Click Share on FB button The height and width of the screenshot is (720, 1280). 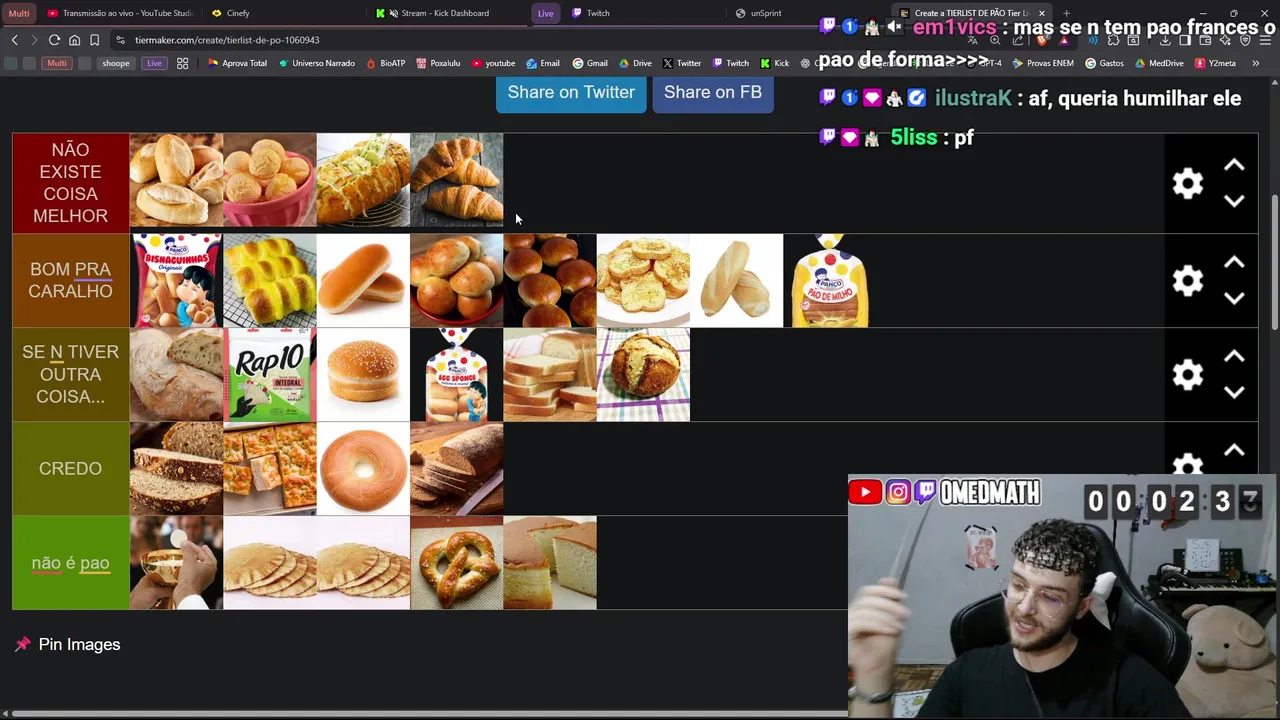point(713,92)
